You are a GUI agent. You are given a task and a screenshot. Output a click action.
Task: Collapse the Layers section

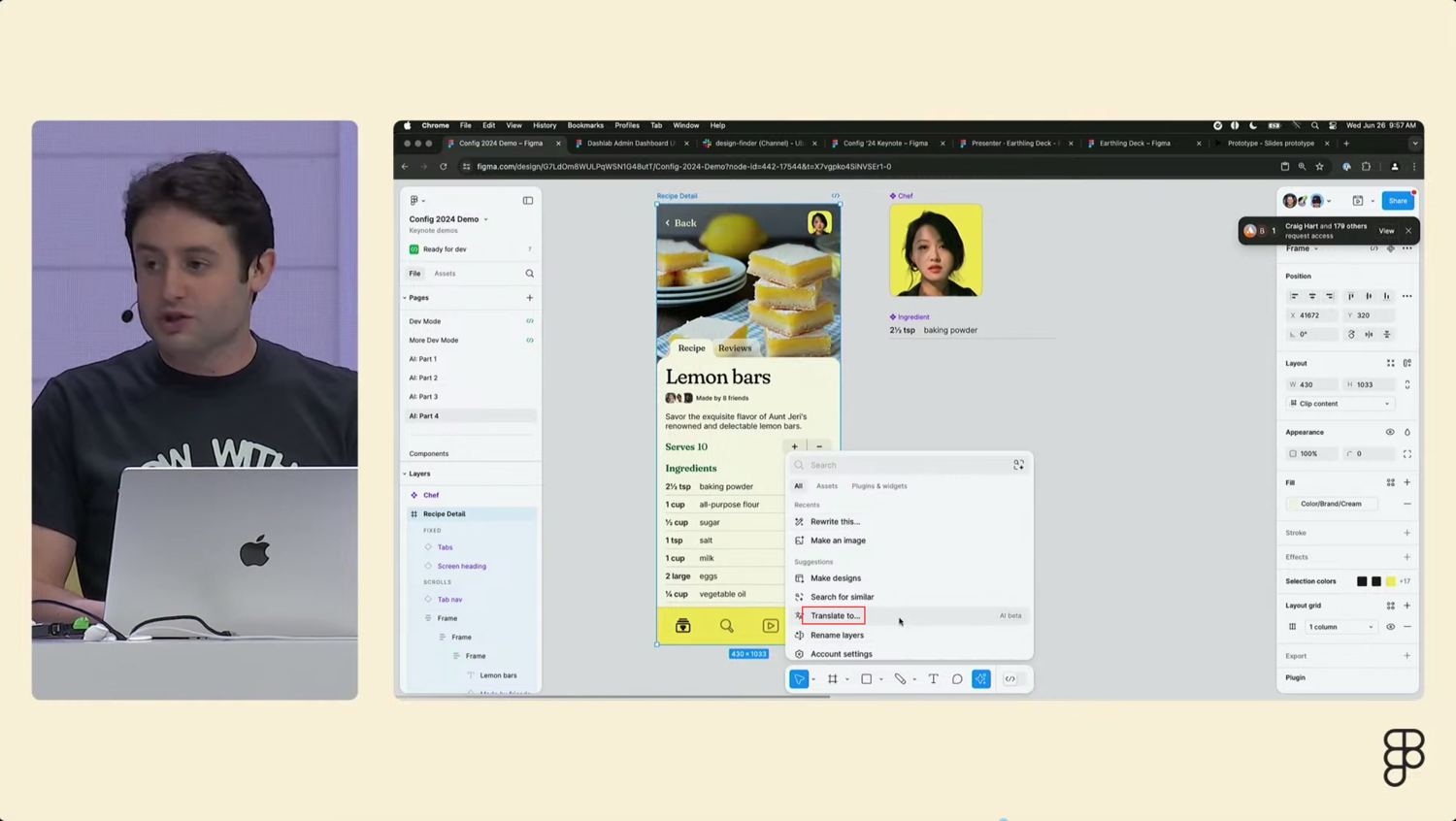(x=406, y=474)
